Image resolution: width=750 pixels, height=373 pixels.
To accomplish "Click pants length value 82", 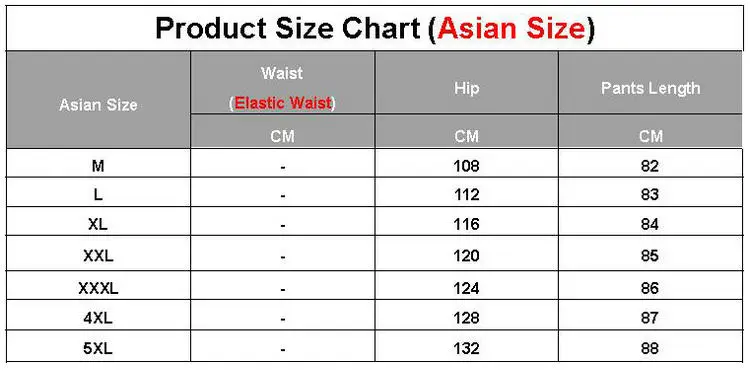I will 650,166.
